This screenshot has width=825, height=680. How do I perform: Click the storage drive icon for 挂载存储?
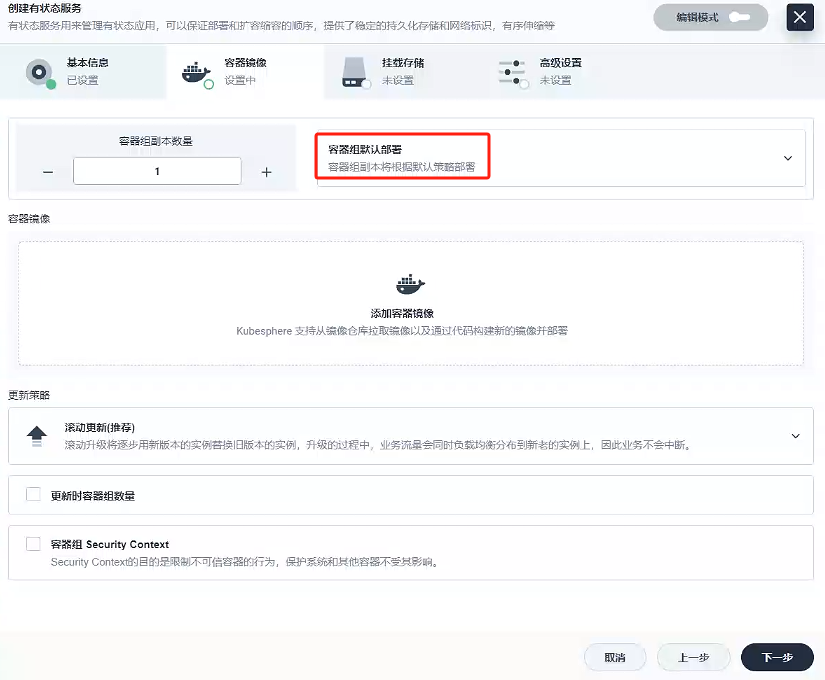pyautogui.click(x=355, y=73)
